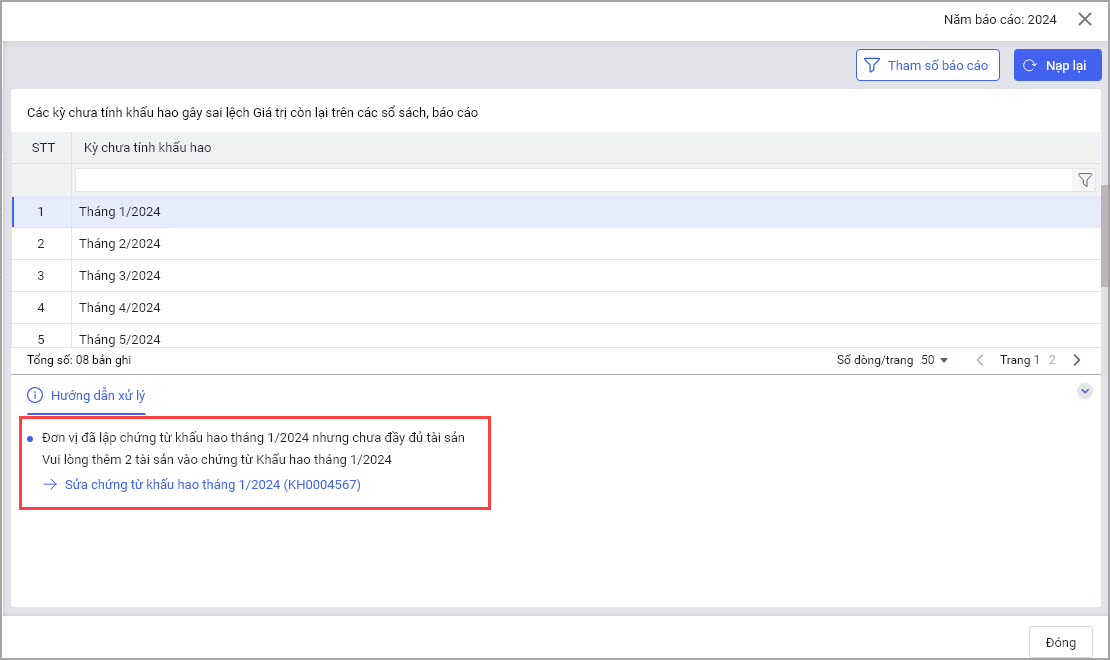Screen dimensions: 1110x660
Task: Select the Tháng 3/2024 row
Action: (120, 276)
